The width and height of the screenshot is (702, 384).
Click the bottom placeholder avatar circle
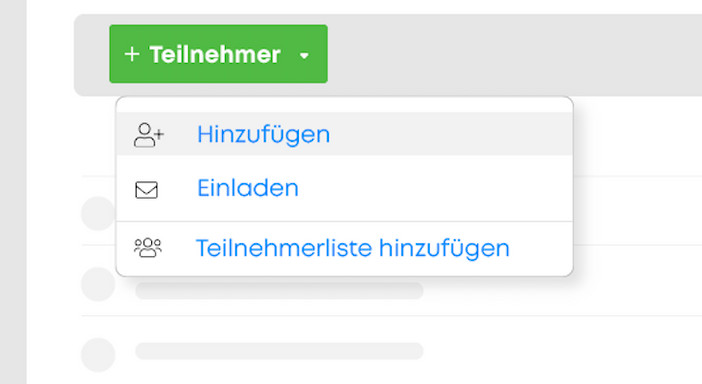point(98,355)
